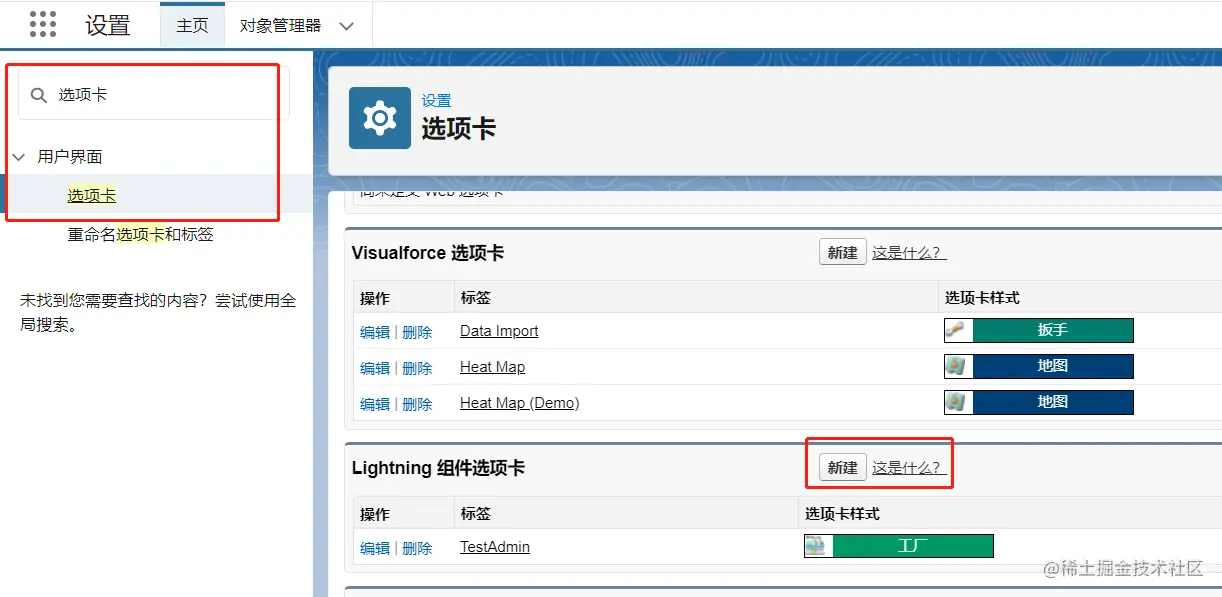1222x597 pixels.
Task: Click the blue 地图 swatch in Heat Map (Demo) row
Action: [x=1052, y=402]
